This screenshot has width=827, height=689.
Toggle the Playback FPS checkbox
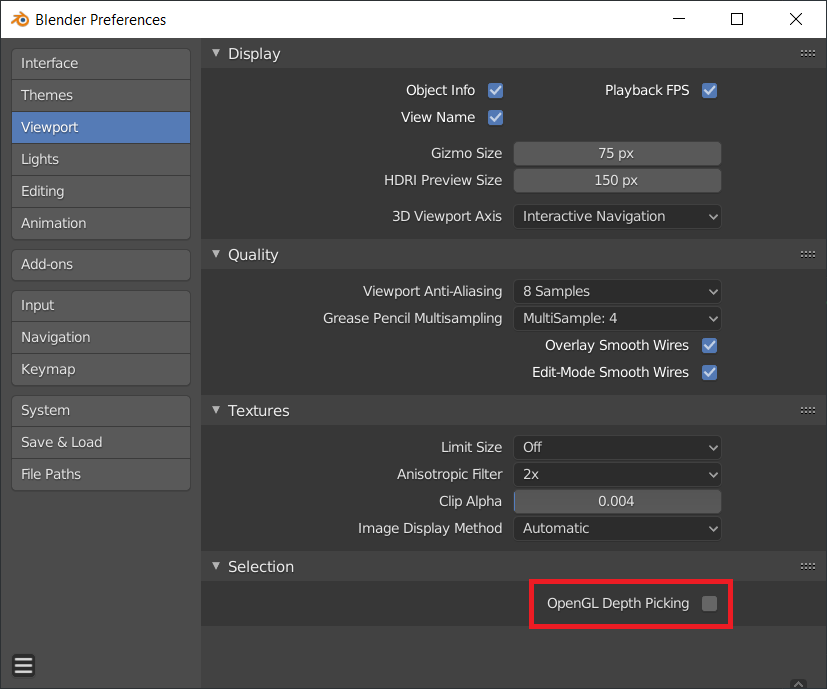coord(709,91)
